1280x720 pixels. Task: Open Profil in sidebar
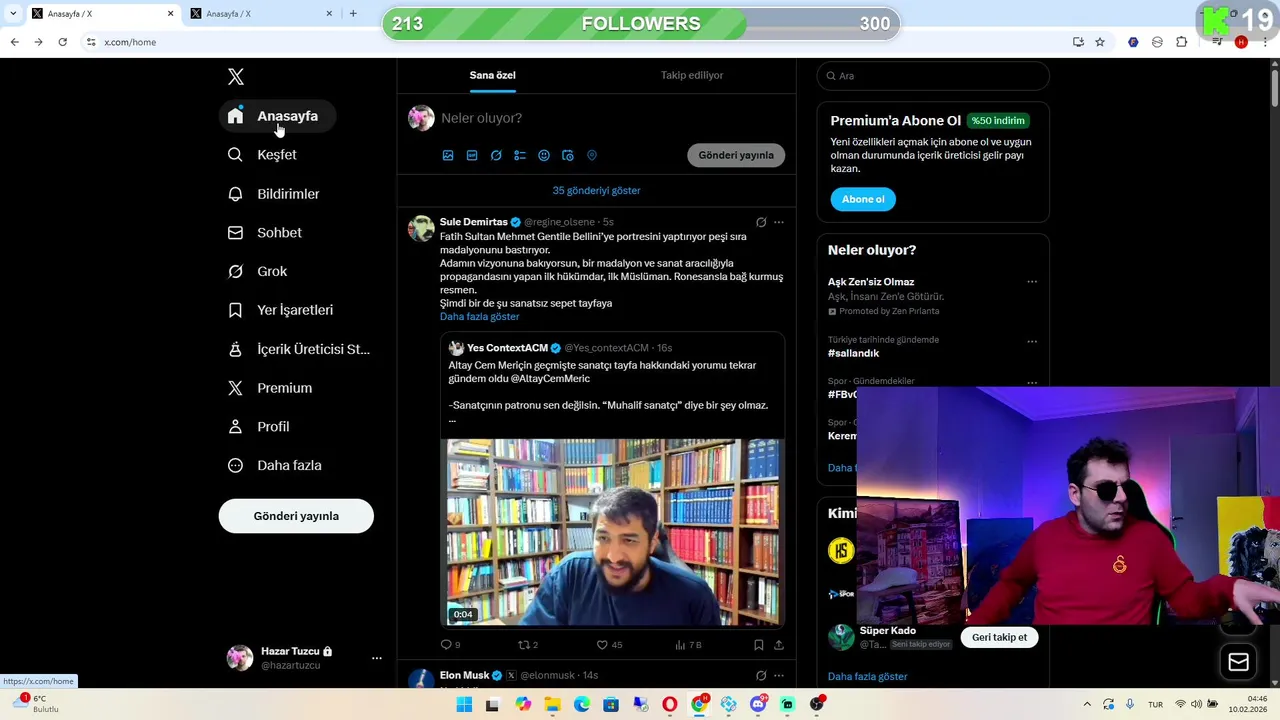[x=260, y=427]
